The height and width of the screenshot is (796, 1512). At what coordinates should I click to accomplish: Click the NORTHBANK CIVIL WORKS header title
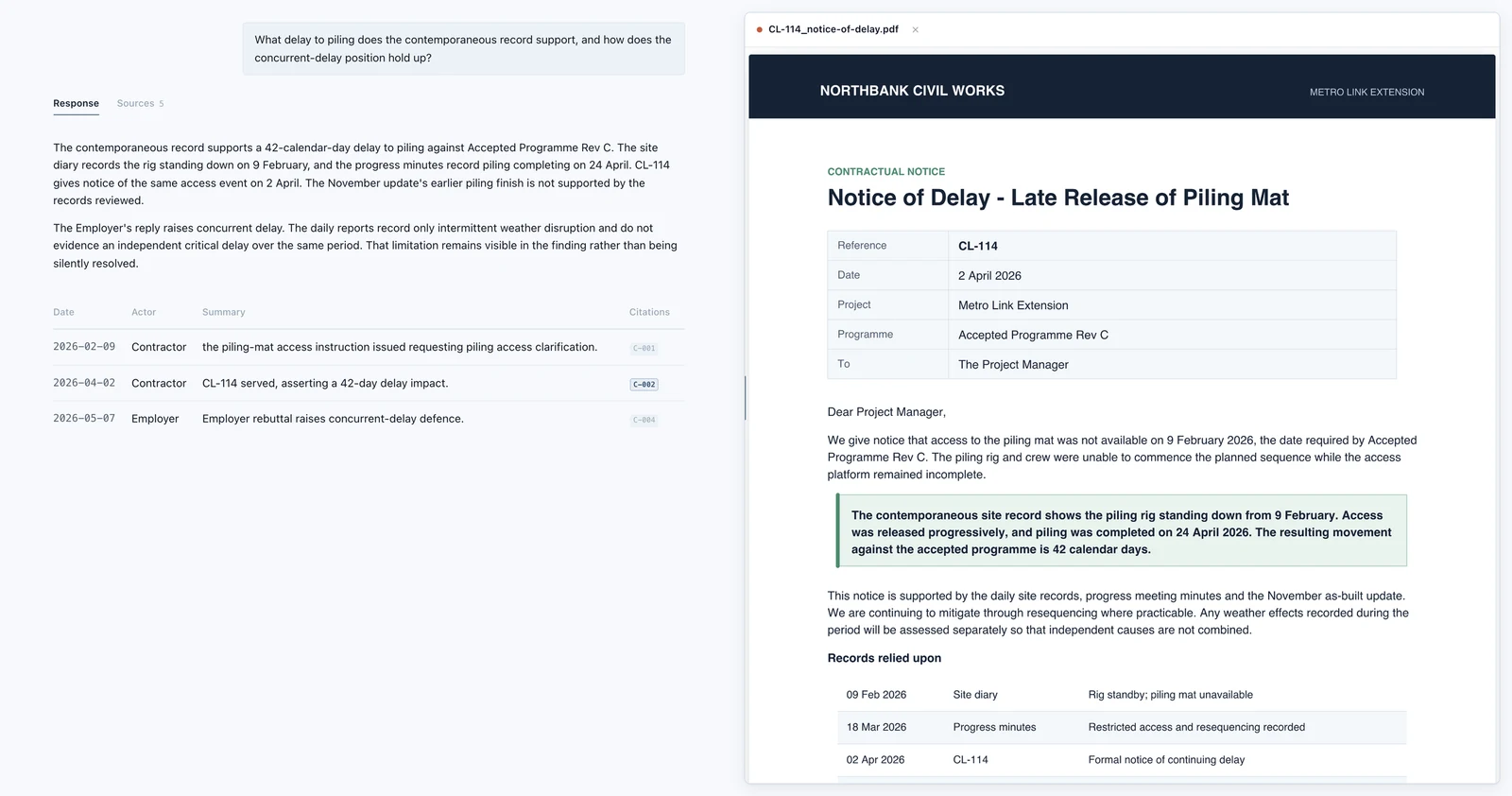click(x=912, y=91)
